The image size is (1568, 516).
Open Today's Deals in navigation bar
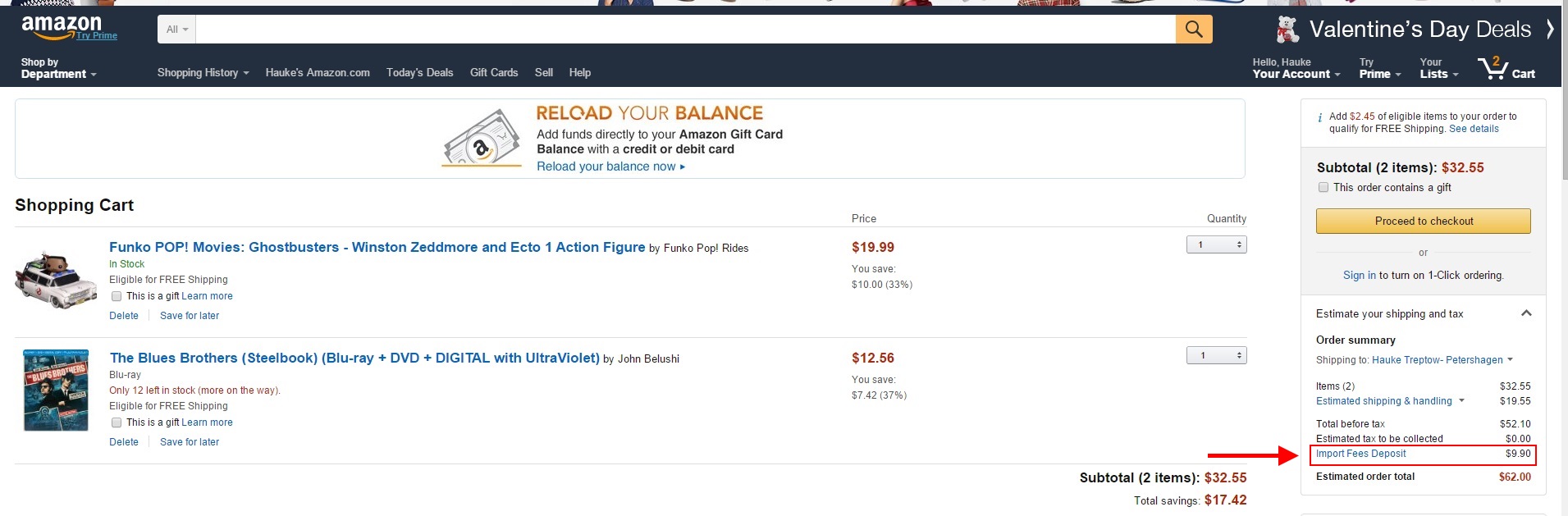(419, 72)
